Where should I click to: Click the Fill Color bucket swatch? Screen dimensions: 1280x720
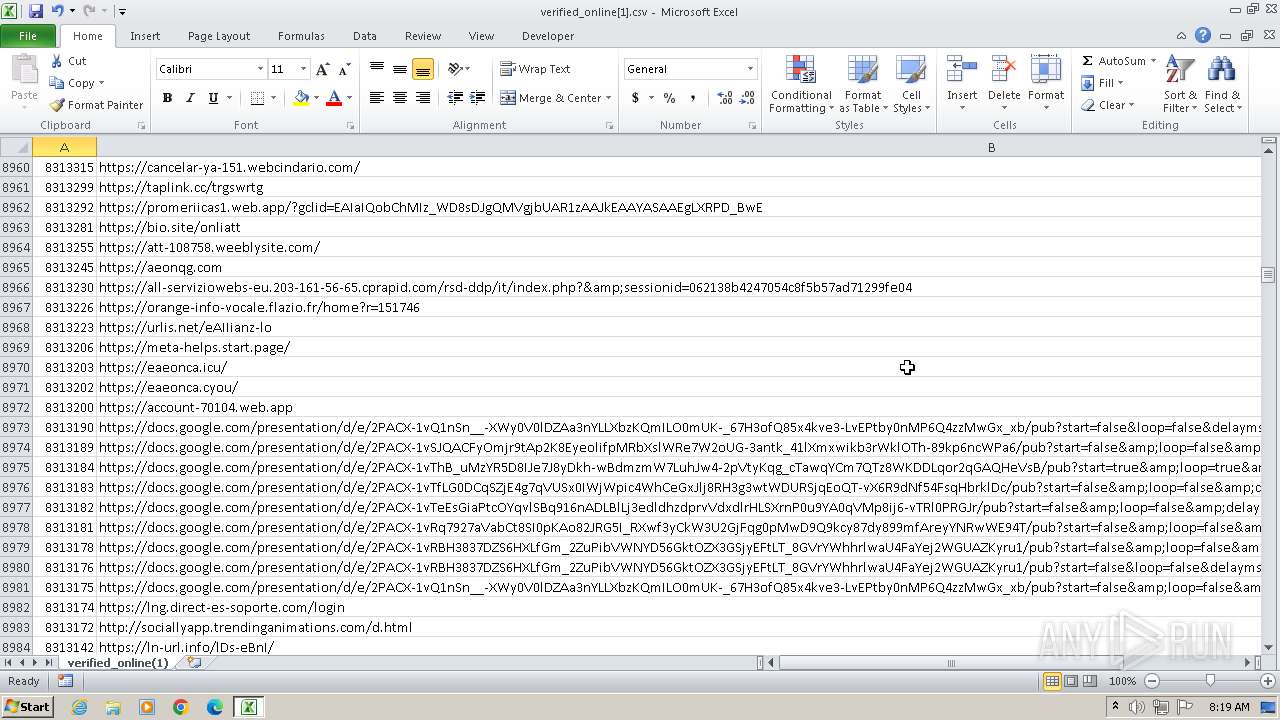click(x=301, y=98)
